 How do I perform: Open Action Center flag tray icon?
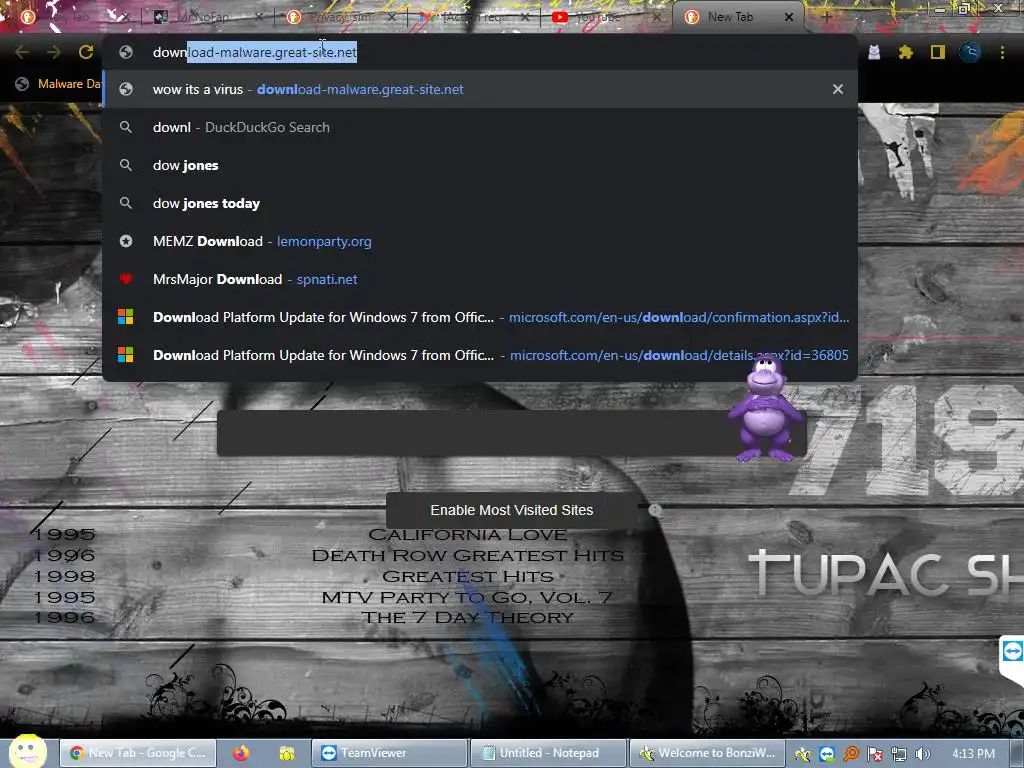[875, 754]
